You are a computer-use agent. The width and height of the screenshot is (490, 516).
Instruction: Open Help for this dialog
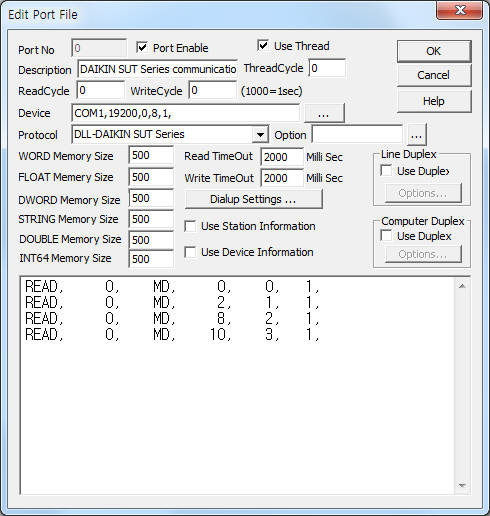434,101
